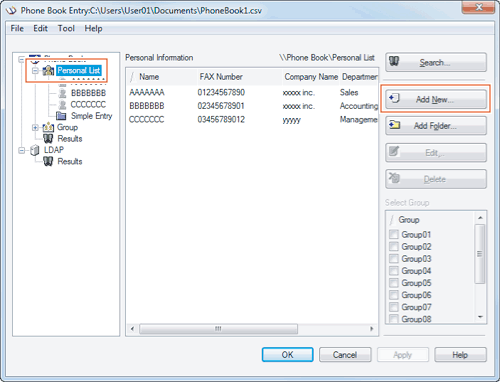Image resolution: width=500 pixels, height=382 pixels.
Task: Open the Tool menu
Action: pos(66,28)
